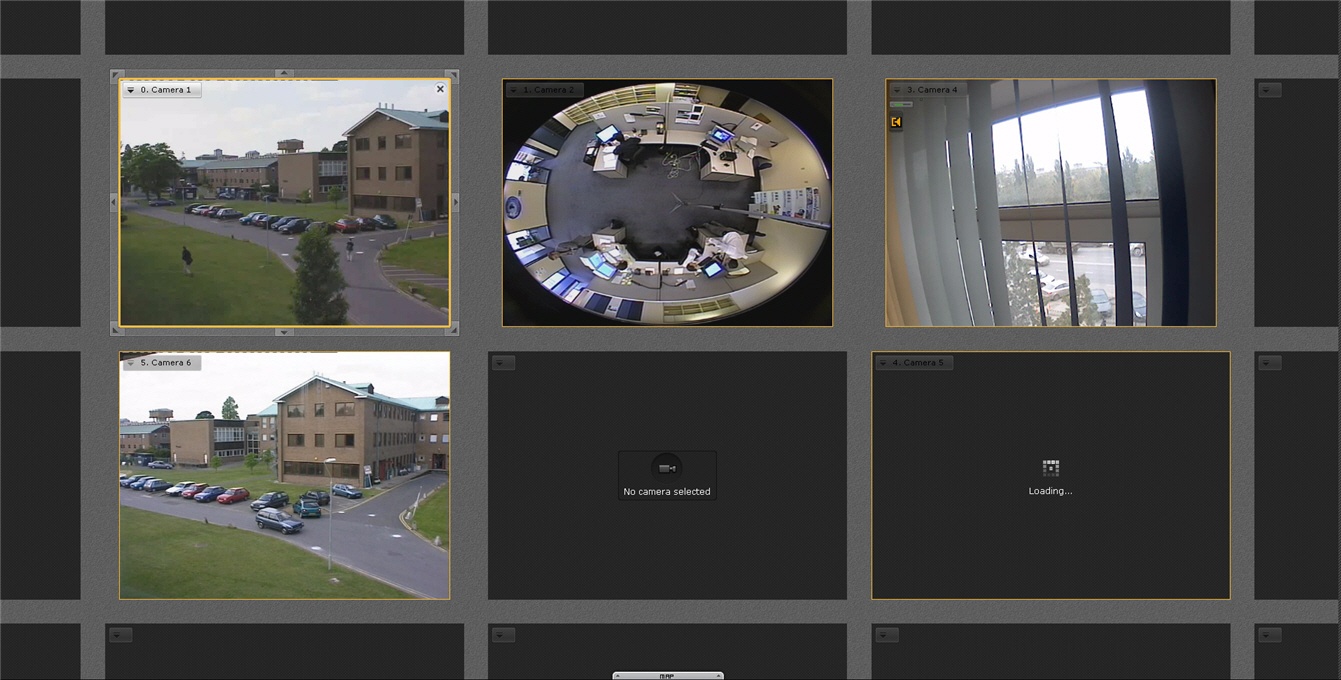1341x680 pixels.
Task: Select the Camera 6 building video feed
Action: (x=284, y=475)
